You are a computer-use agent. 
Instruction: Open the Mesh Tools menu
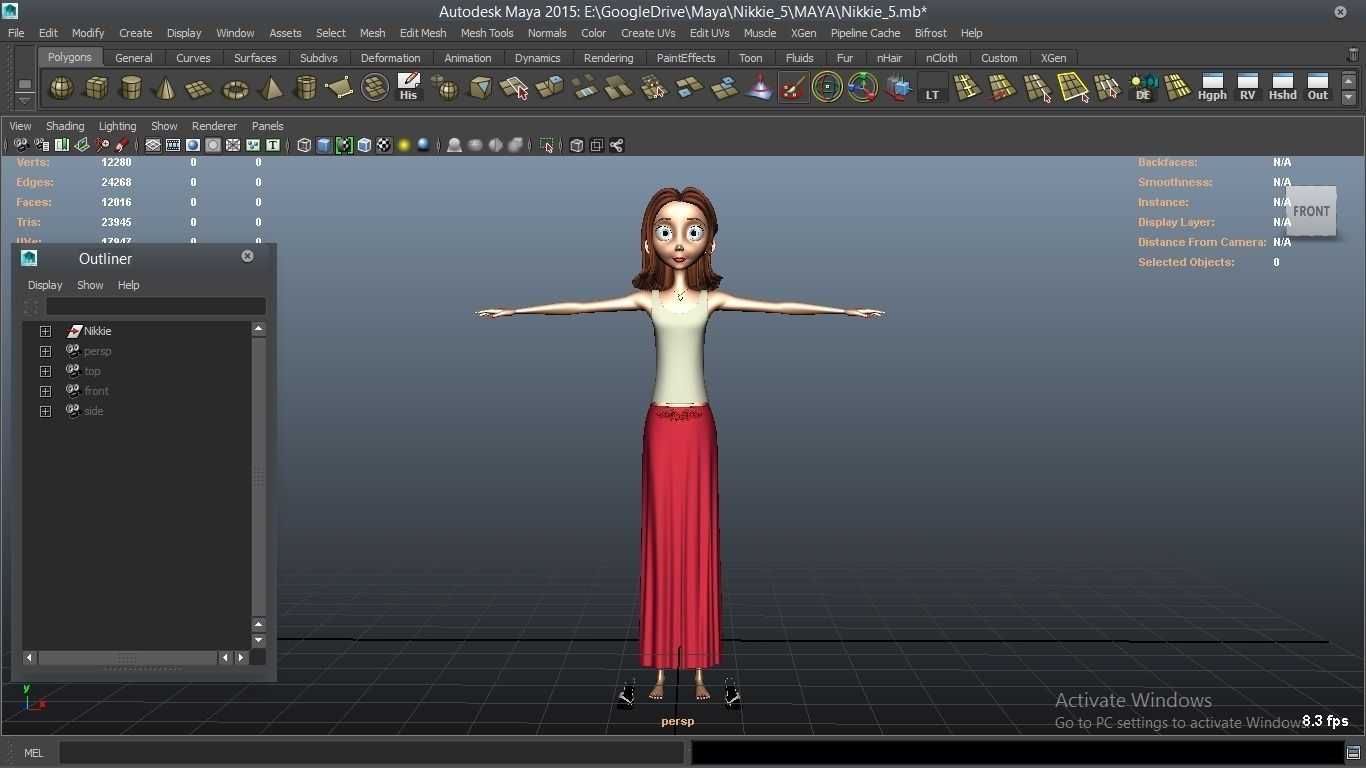point(487,33)
